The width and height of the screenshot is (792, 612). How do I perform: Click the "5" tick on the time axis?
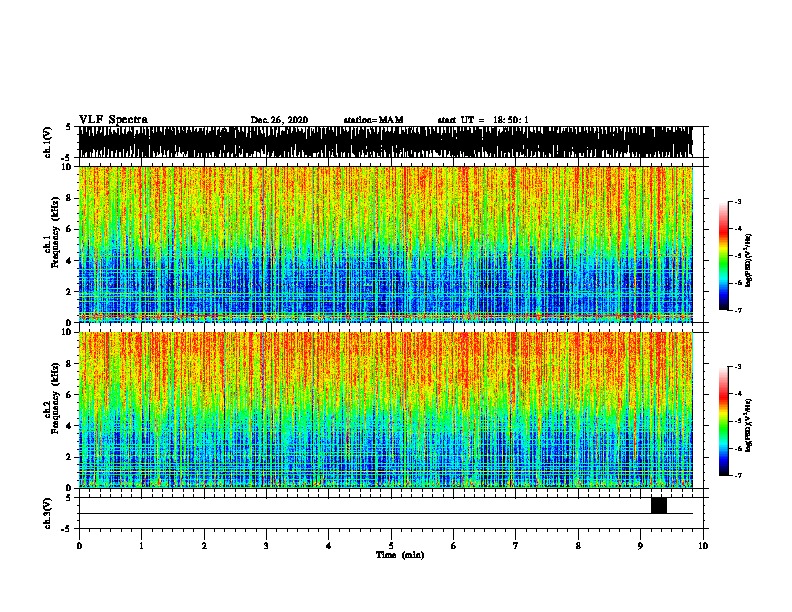(391, 546)
